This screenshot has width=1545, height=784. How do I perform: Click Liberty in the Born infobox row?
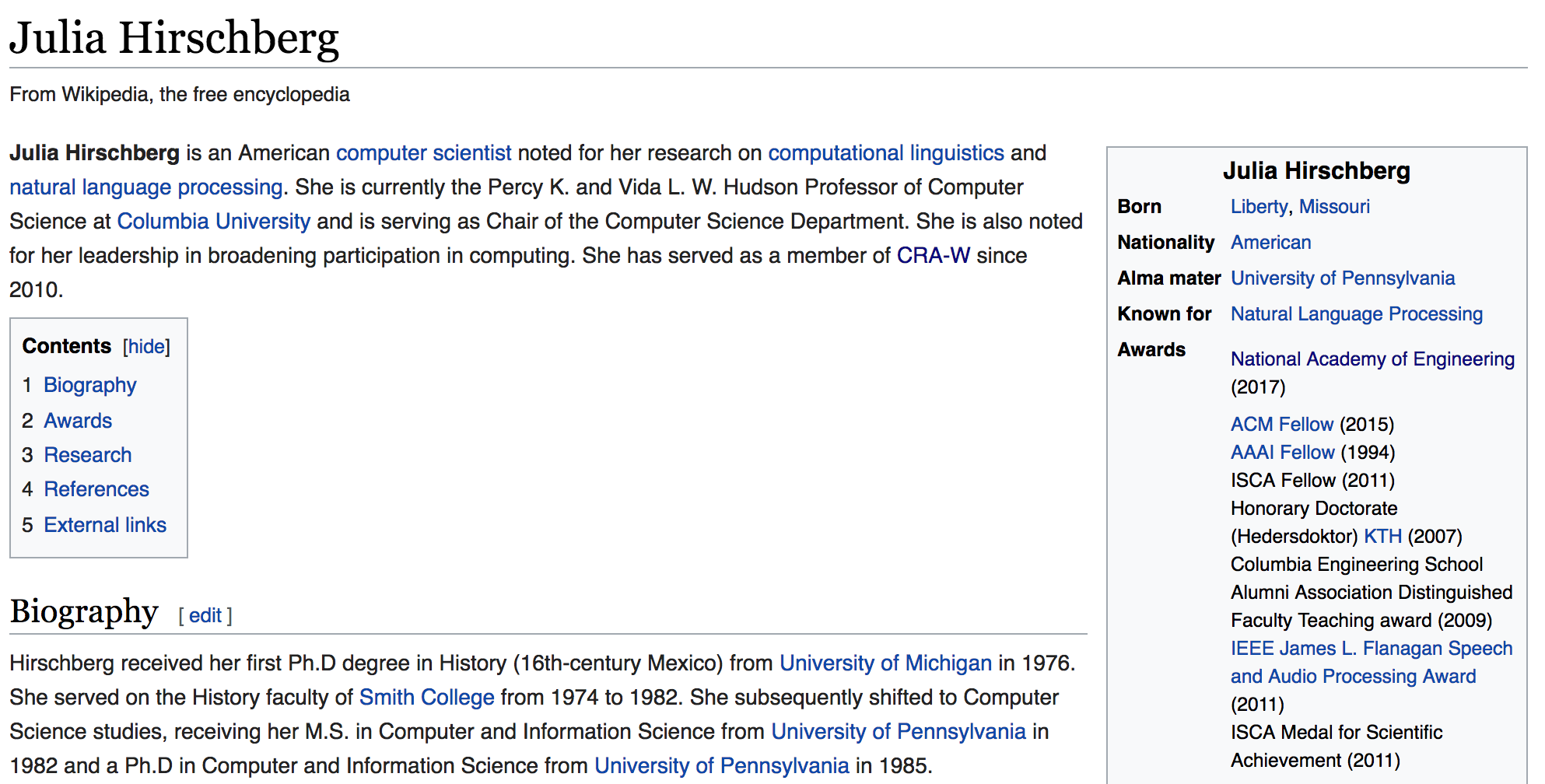[x=1258, y=207]
